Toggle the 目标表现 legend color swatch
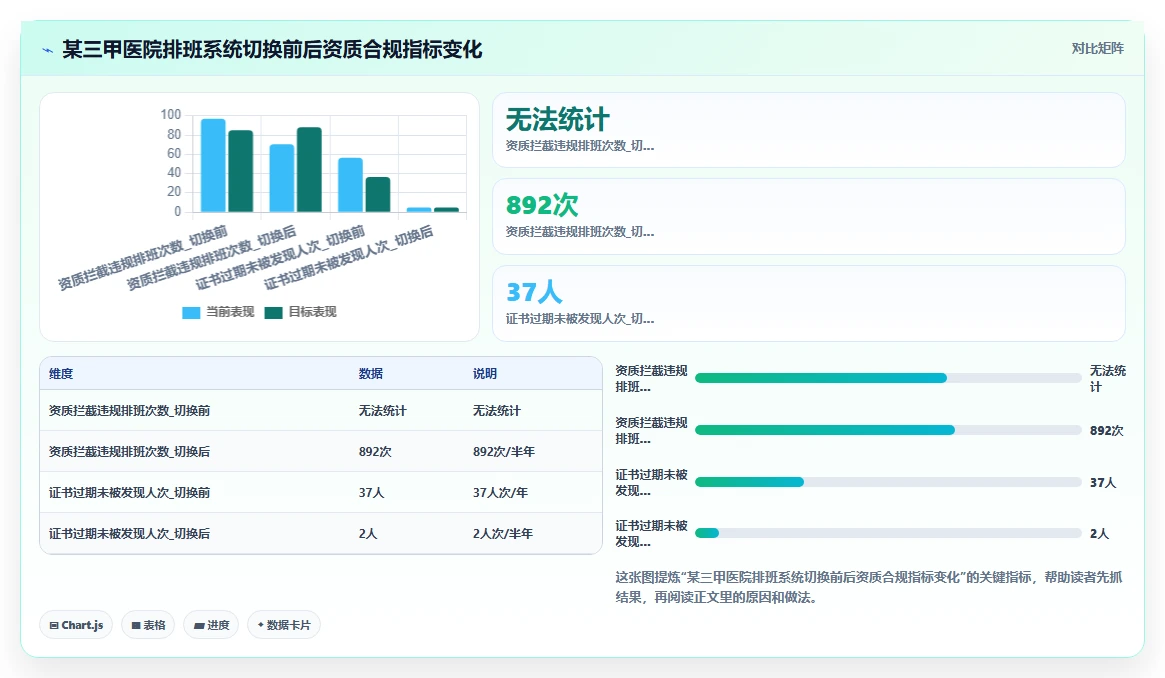 [273, 313]
